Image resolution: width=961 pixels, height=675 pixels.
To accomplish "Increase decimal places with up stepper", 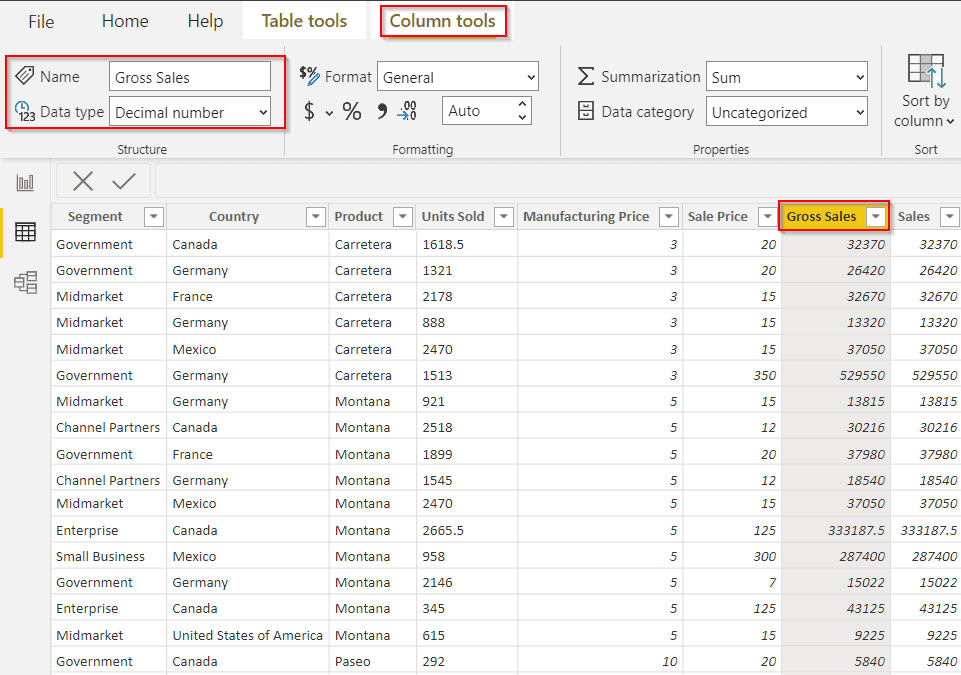I will point(522,104).
